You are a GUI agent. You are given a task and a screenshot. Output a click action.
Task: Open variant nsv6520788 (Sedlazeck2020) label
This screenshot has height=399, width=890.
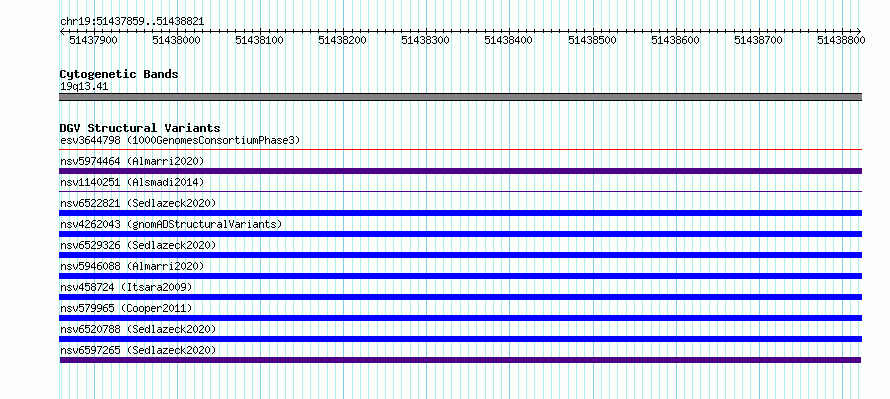click(138, 329)
